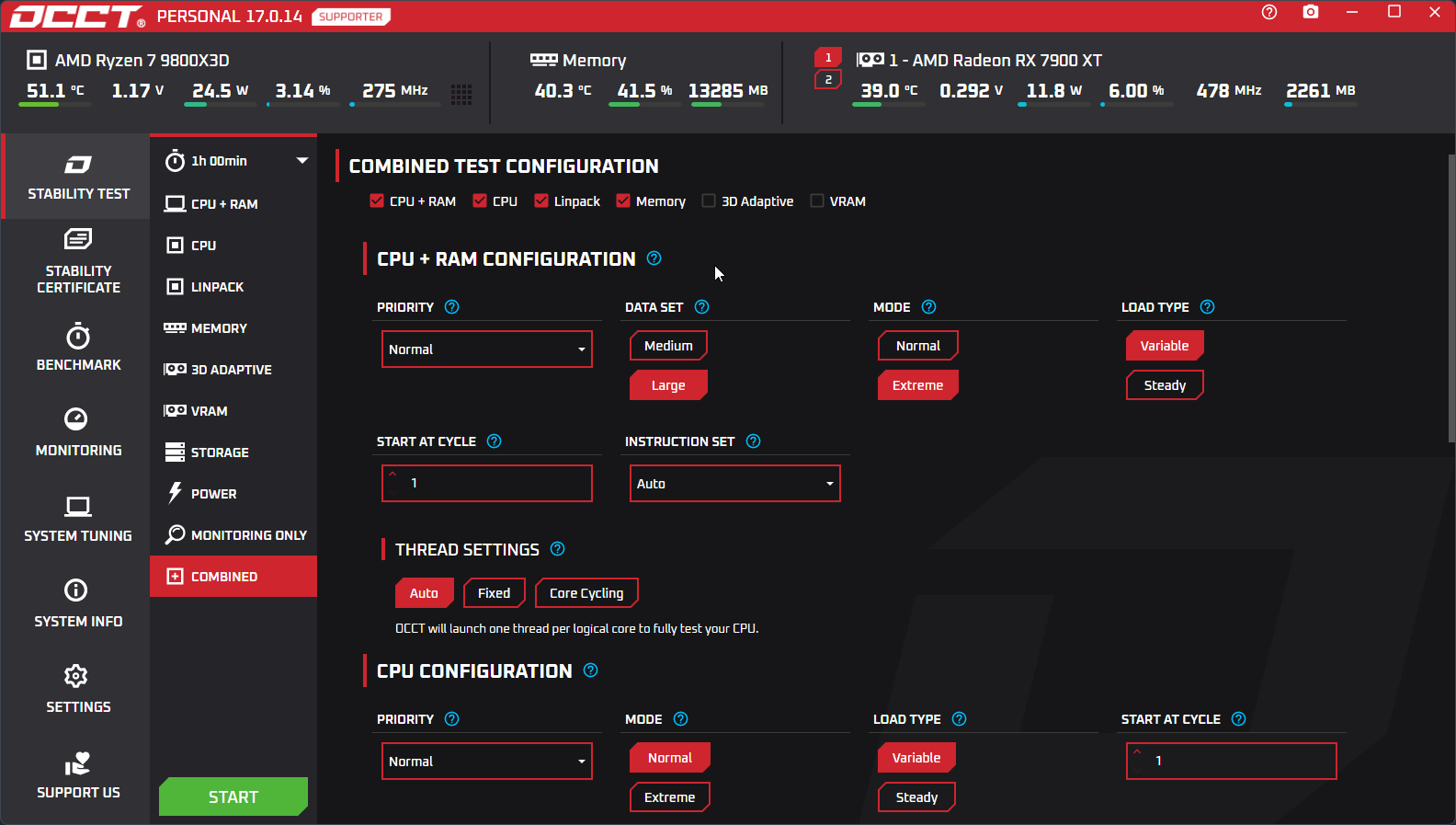Select Power test in test list
Viewport: 1456px width, 825px height.
click(233, 494)
